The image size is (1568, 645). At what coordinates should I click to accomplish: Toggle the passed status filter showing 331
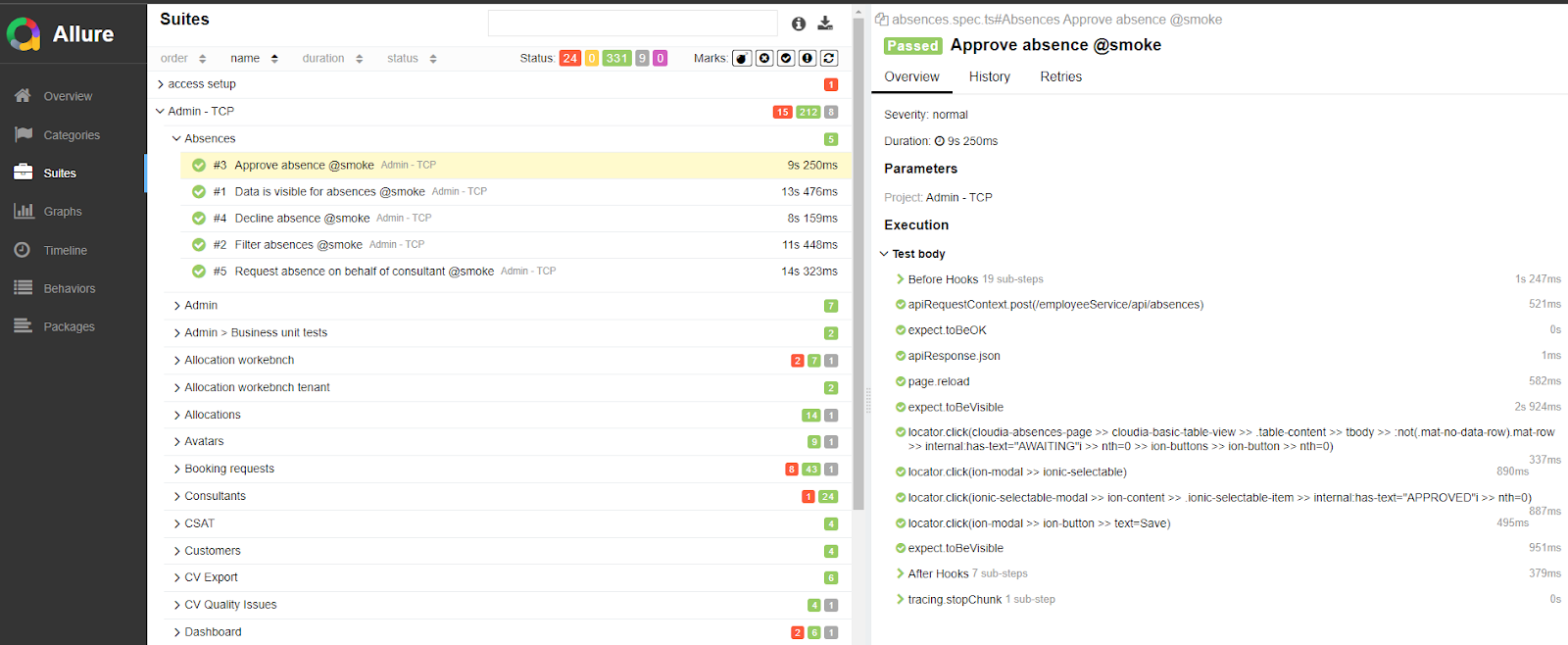pyautogui.click(x=616, y=59)
